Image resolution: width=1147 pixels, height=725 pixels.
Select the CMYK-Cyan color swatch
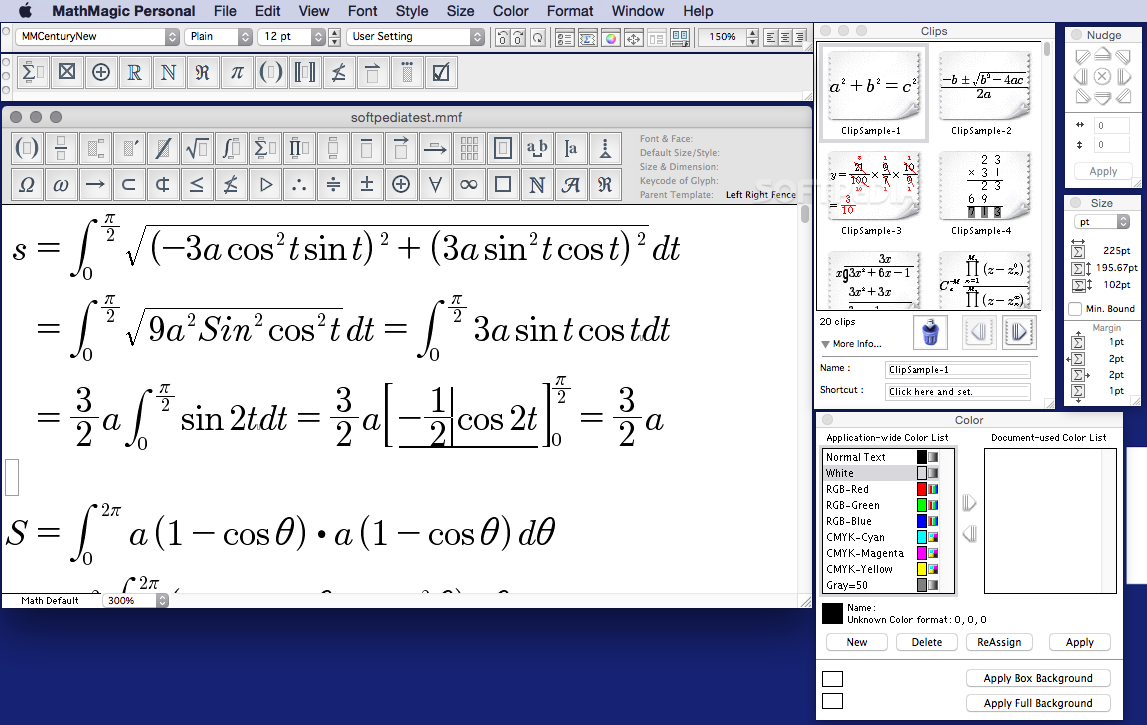pos(922,538)
